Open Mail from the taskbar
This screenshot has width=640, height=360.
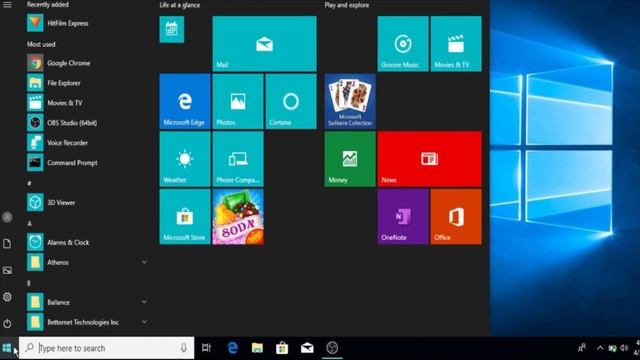tap(307, 348)
